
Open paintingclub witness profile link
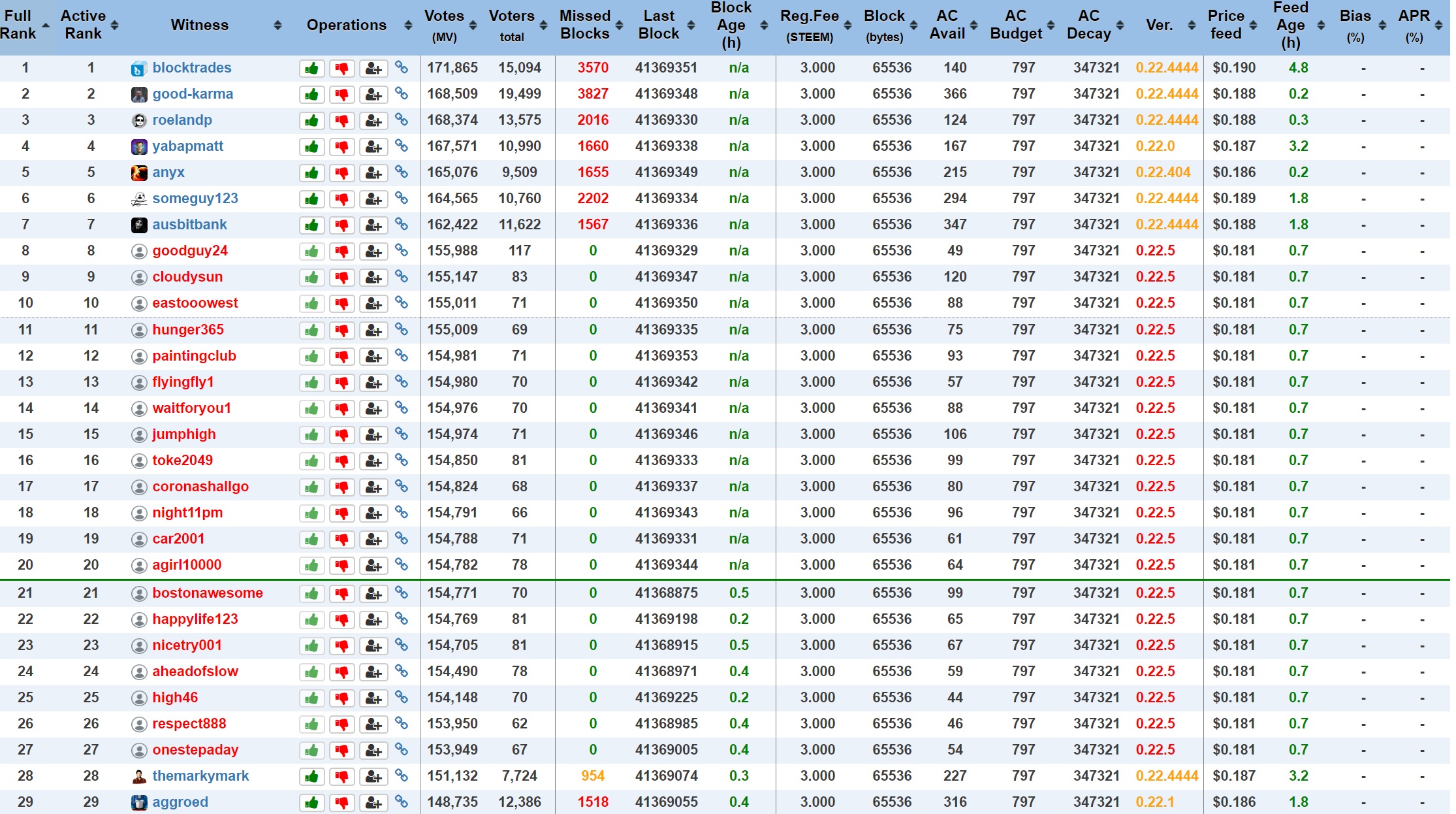[194, 356]
